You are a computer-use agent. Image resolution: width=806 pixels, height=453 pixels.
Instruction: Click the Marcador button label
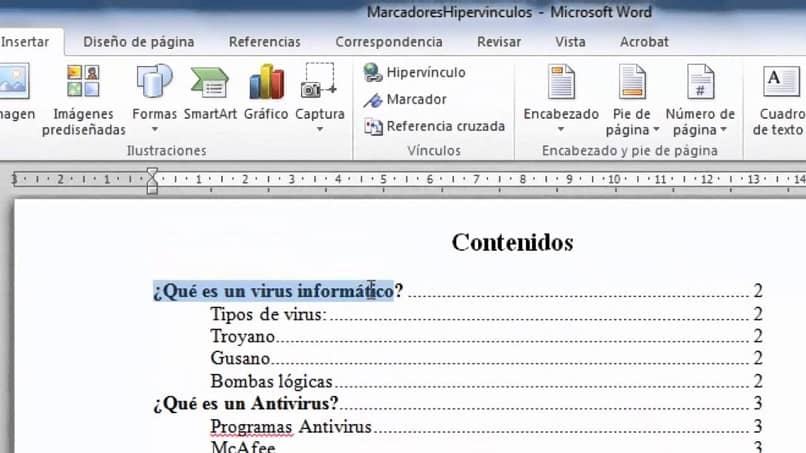click(416, 99)
